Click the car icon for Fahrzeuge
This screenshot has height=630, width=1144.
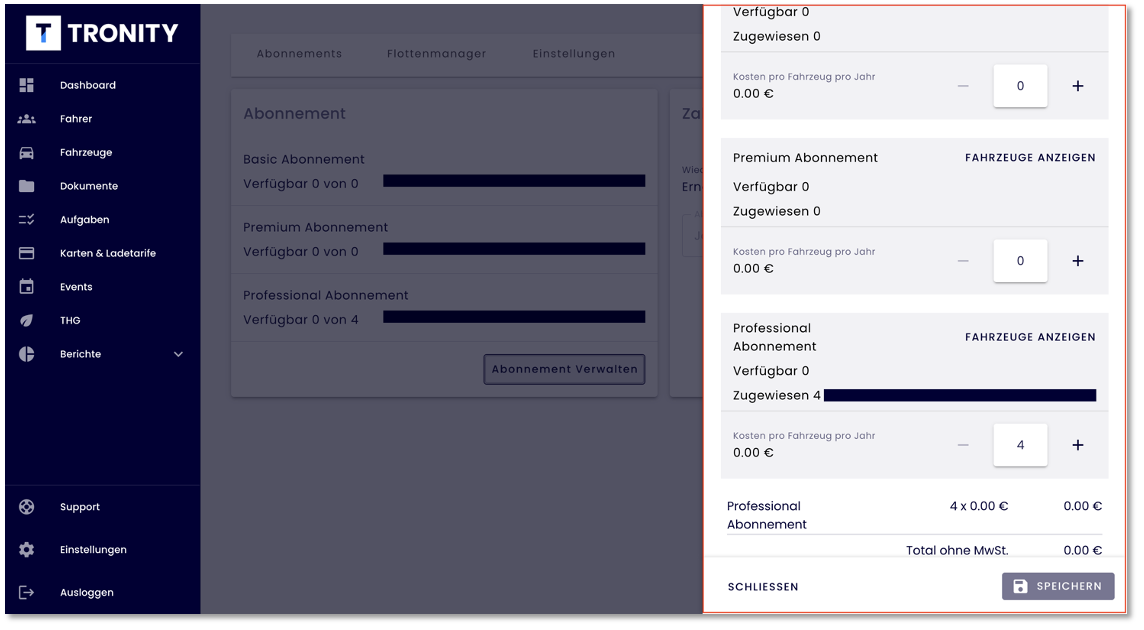pos(27,153)
